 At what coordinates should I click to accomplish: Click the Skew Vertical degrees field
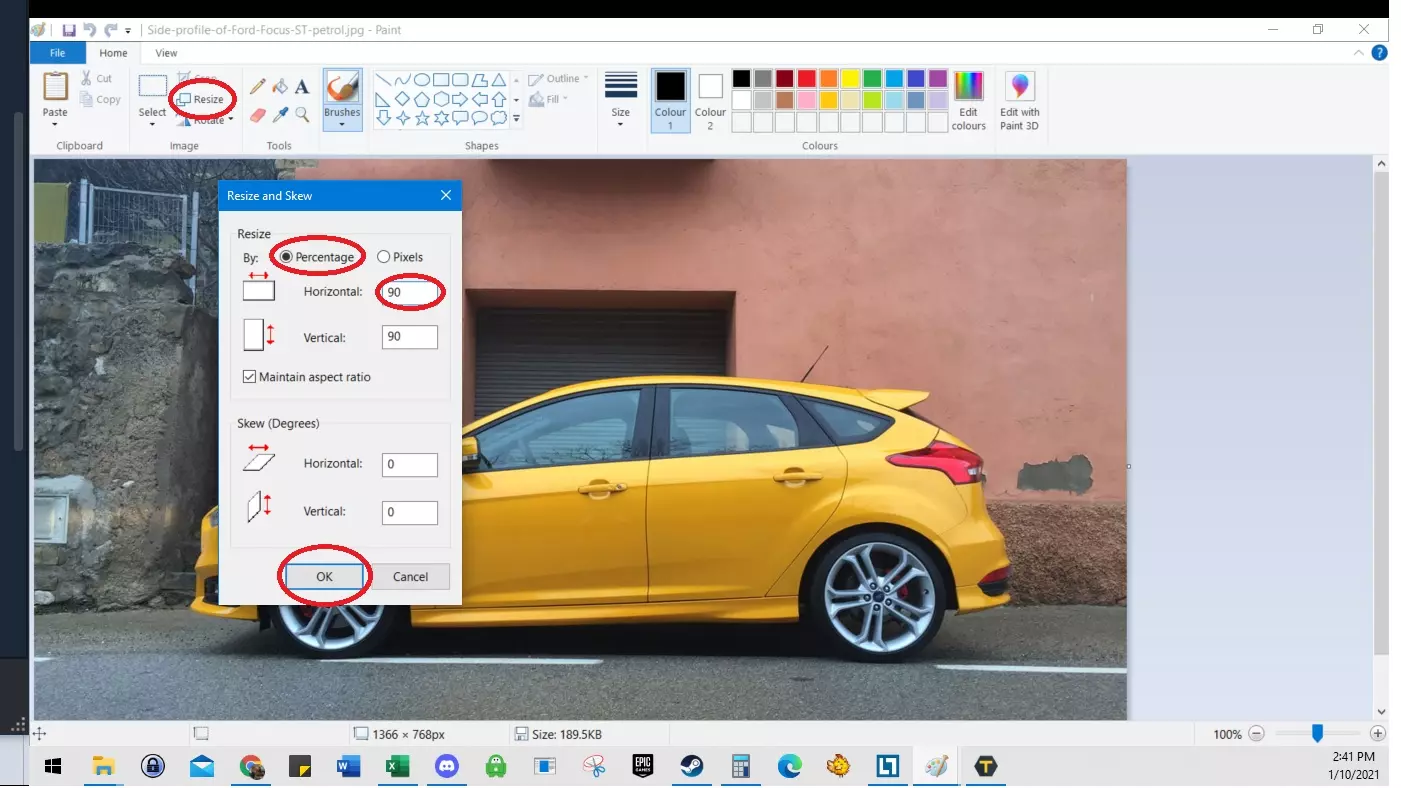point(410,512)
